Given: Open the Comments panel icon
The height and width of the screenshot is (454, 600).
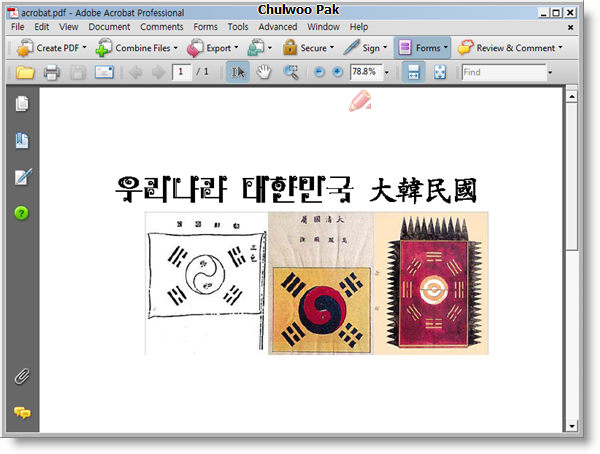Looking at the screenshot, I should point(22,413).
